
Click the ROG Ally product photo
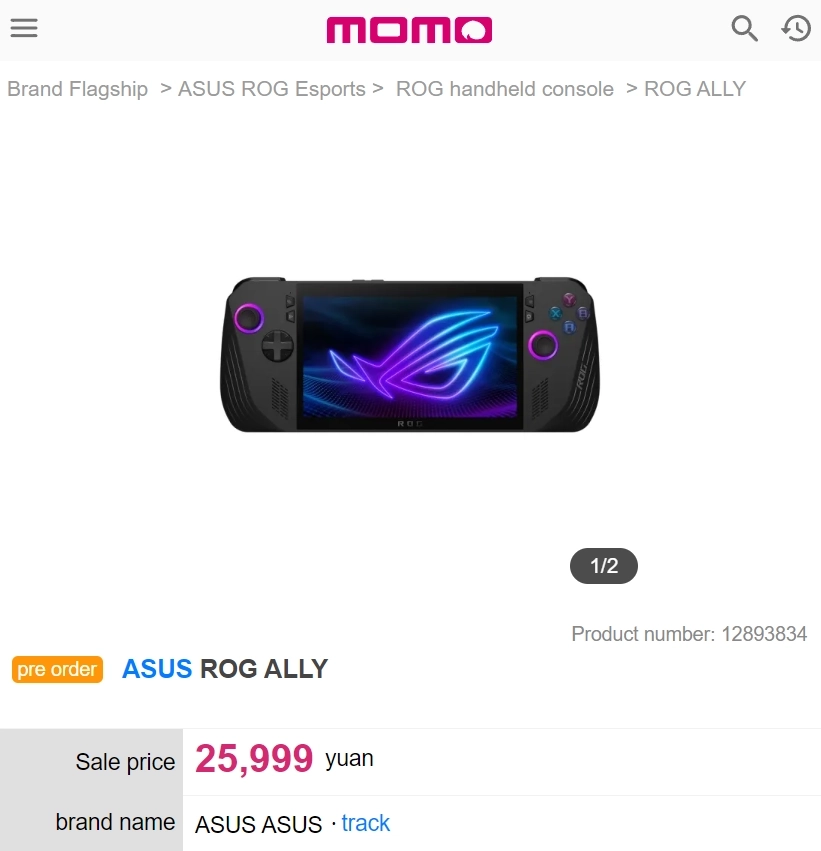(409, 355)
